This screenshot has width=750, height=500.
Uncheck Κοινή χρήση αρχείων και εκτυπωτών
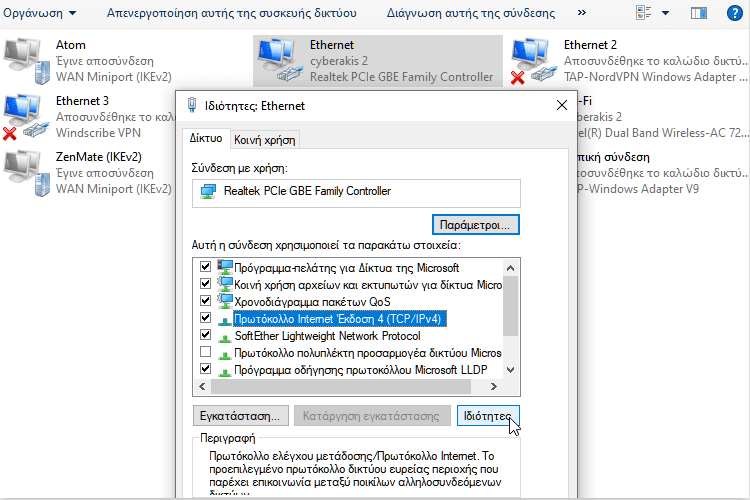click(x=206, y=284)
